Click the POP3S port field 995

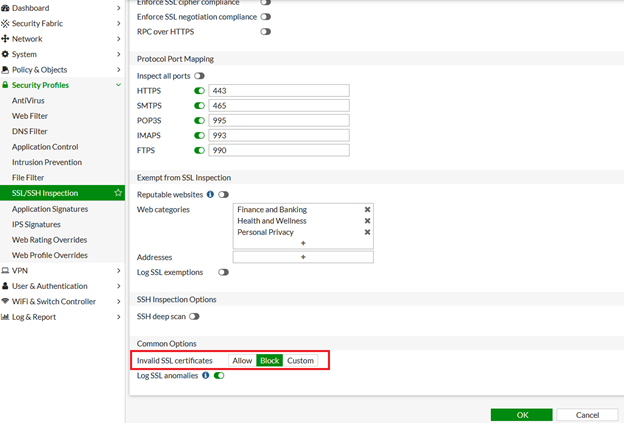[x=279, y=121]
